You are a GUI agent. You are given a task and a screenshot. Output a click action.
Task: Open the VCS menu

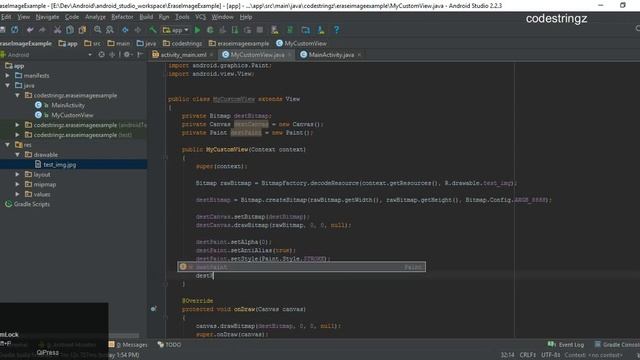click(200, 17)
